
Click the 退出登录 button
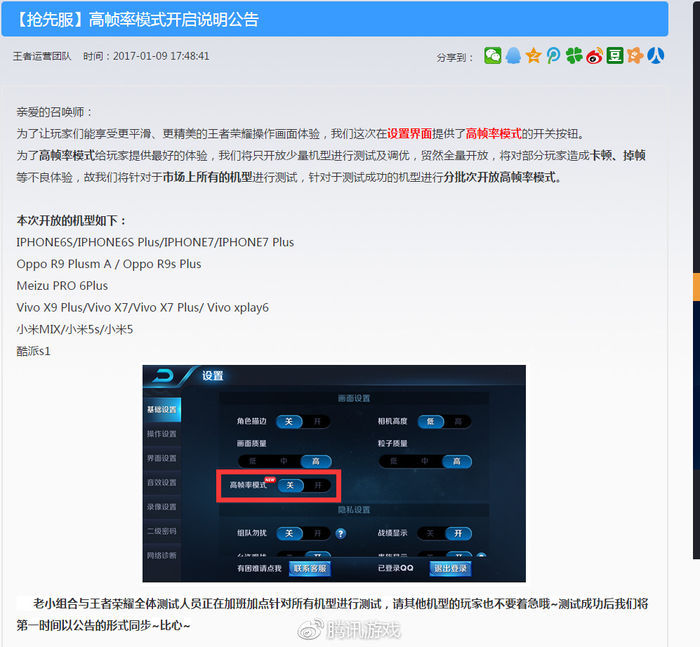[450, 568]
